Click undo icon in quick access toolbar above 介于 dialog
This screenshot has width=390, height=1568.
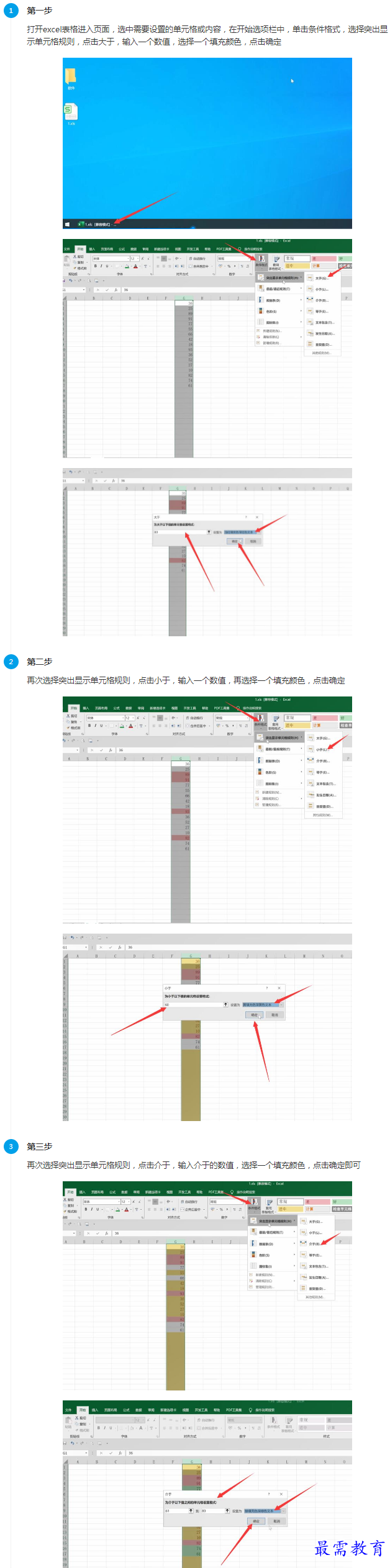pos(72,1443)
